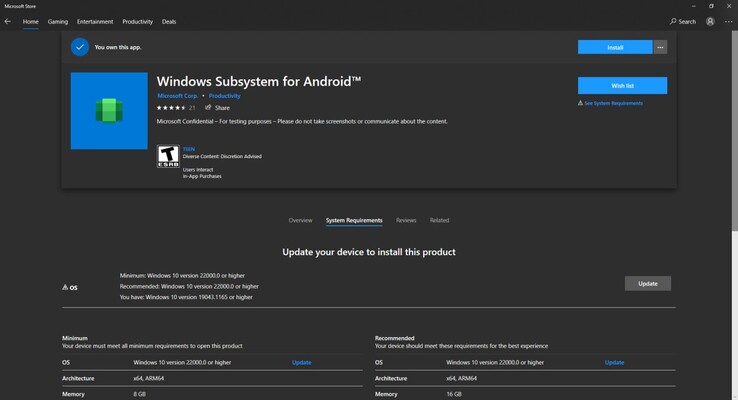This screenshot has width=738, height=400.
Task: Go back with the back arrow
Action: [8, 22]
